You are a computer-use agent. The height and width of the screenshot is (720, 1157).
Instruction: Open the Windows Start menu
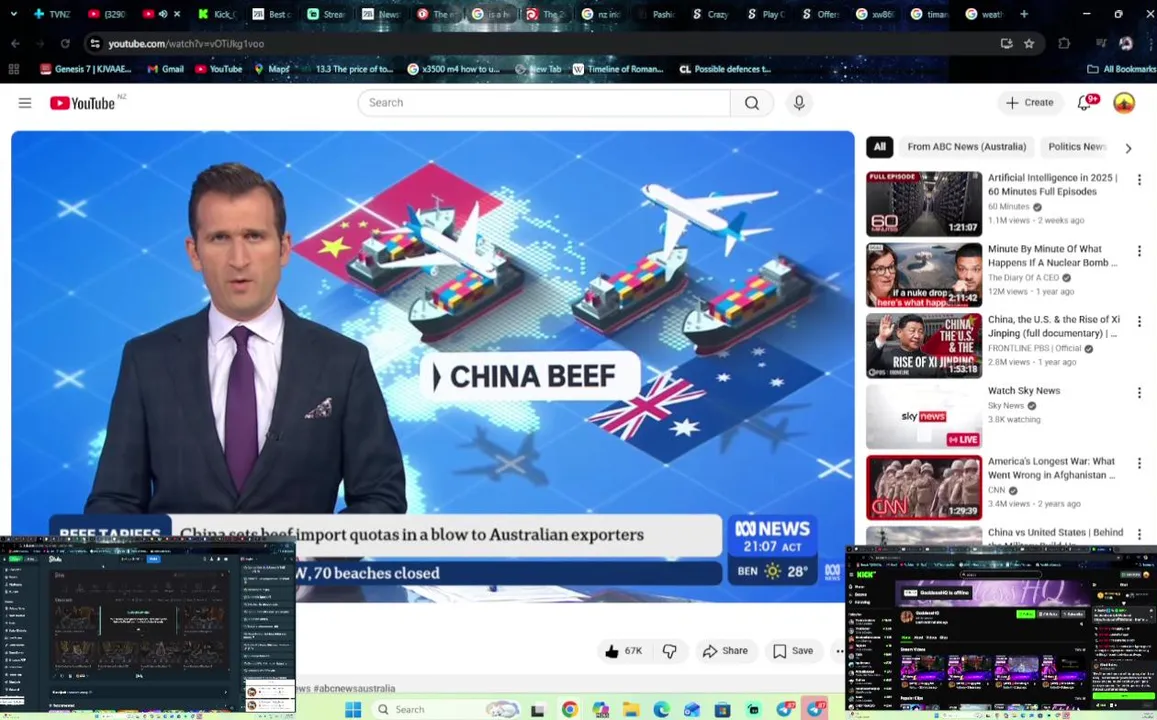[353, 709]
